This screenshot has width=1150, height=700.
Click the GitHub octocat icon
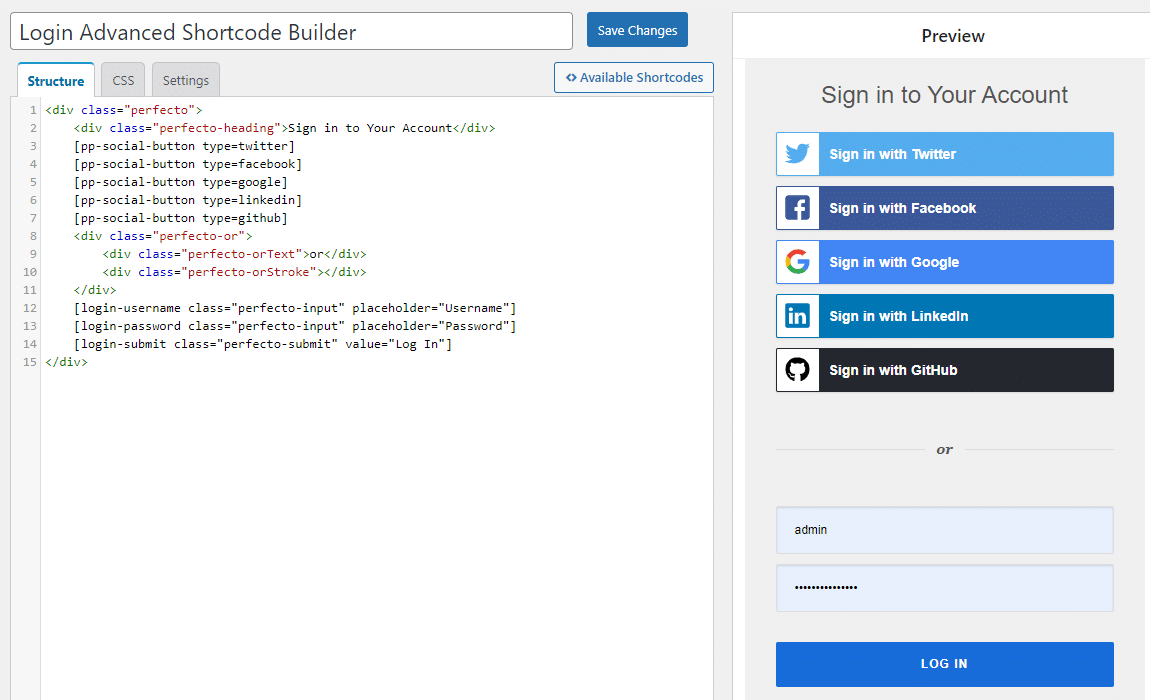point(797,370)
